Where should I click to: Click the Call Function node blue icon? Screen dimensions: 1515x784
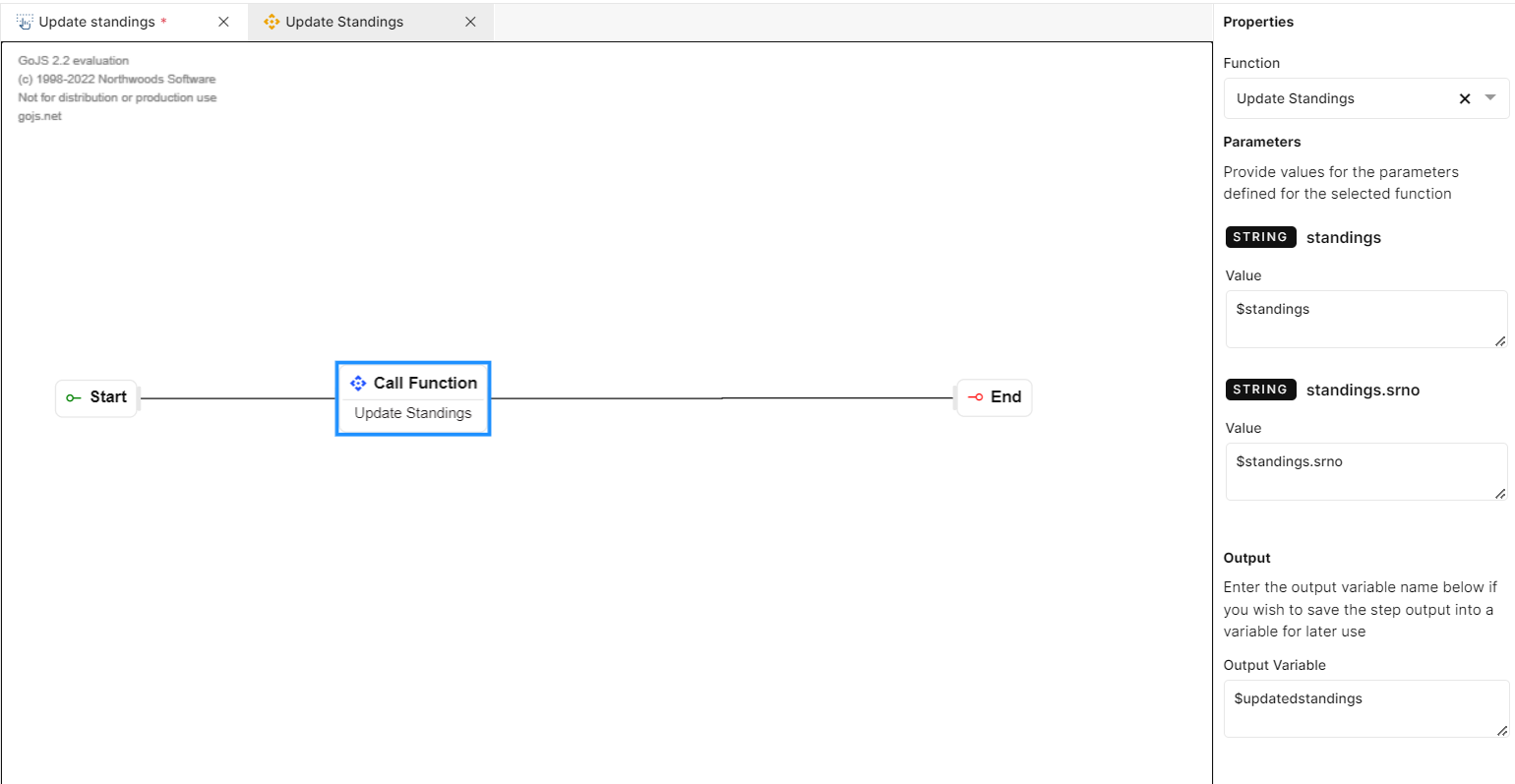[x=358, y=383]
